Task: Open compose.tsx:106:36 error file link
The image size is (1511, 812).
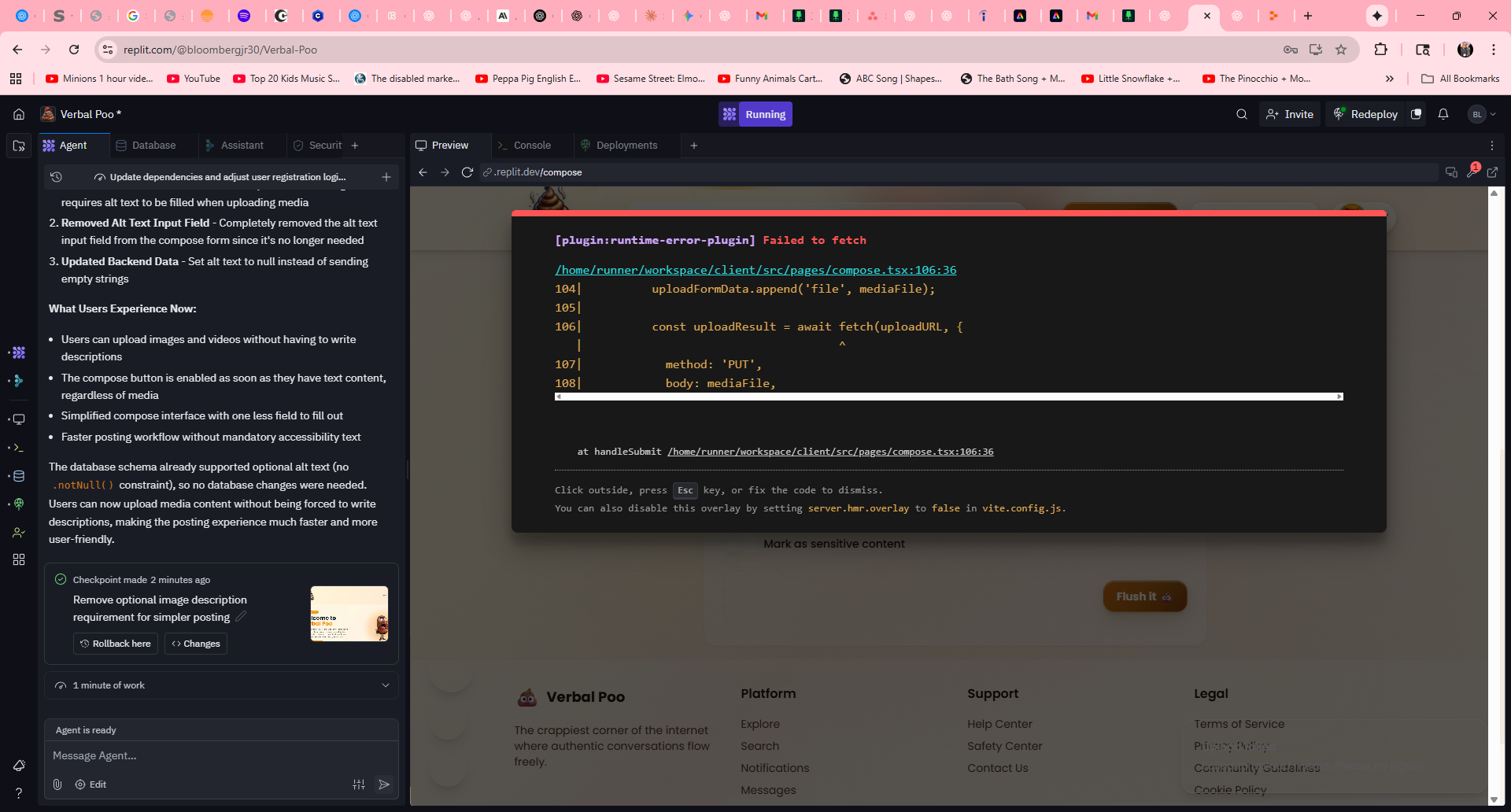Action: (x=755, y=270)
